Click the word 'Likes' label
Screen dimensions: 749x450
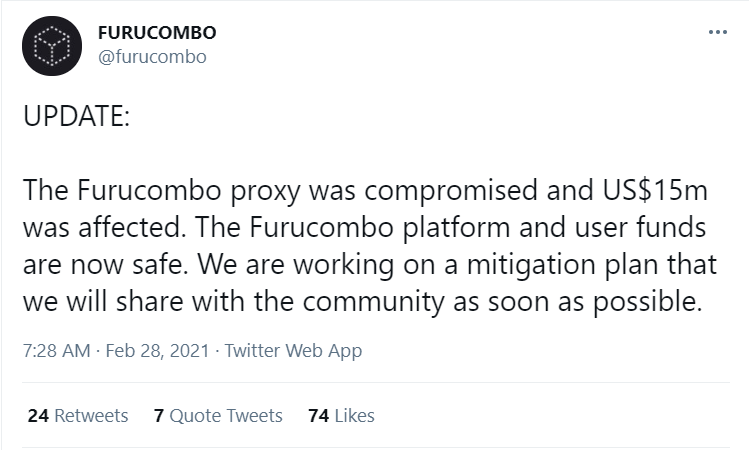pos(354,415)
